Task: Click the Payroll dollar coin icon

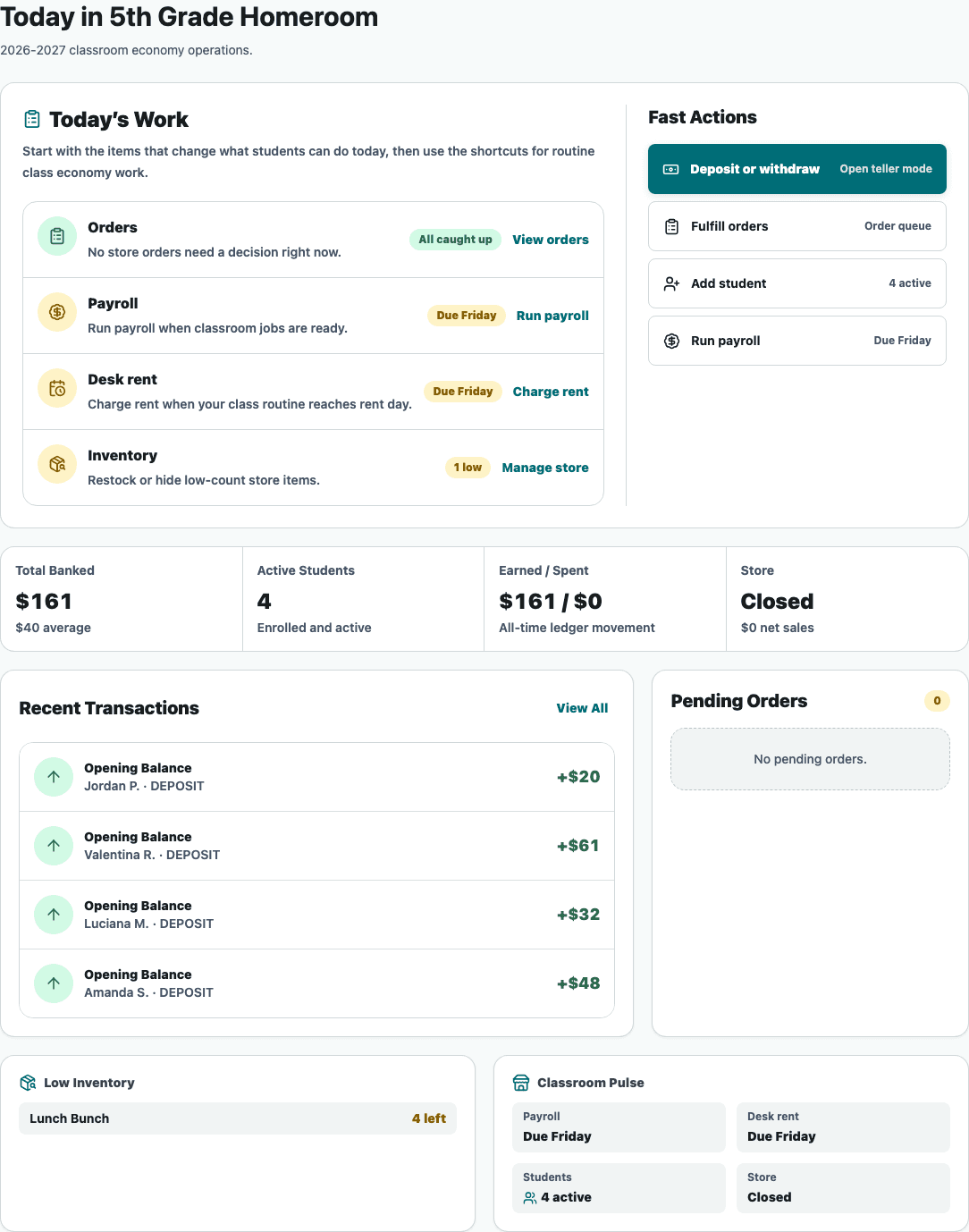Action: (x=57, y=312)
